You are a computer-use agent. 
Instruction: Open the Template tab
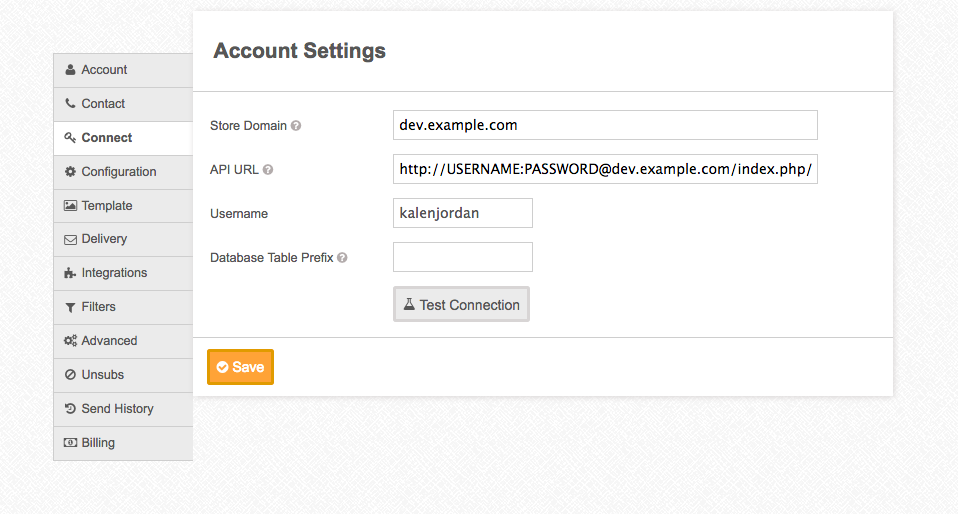pos(107,206)
